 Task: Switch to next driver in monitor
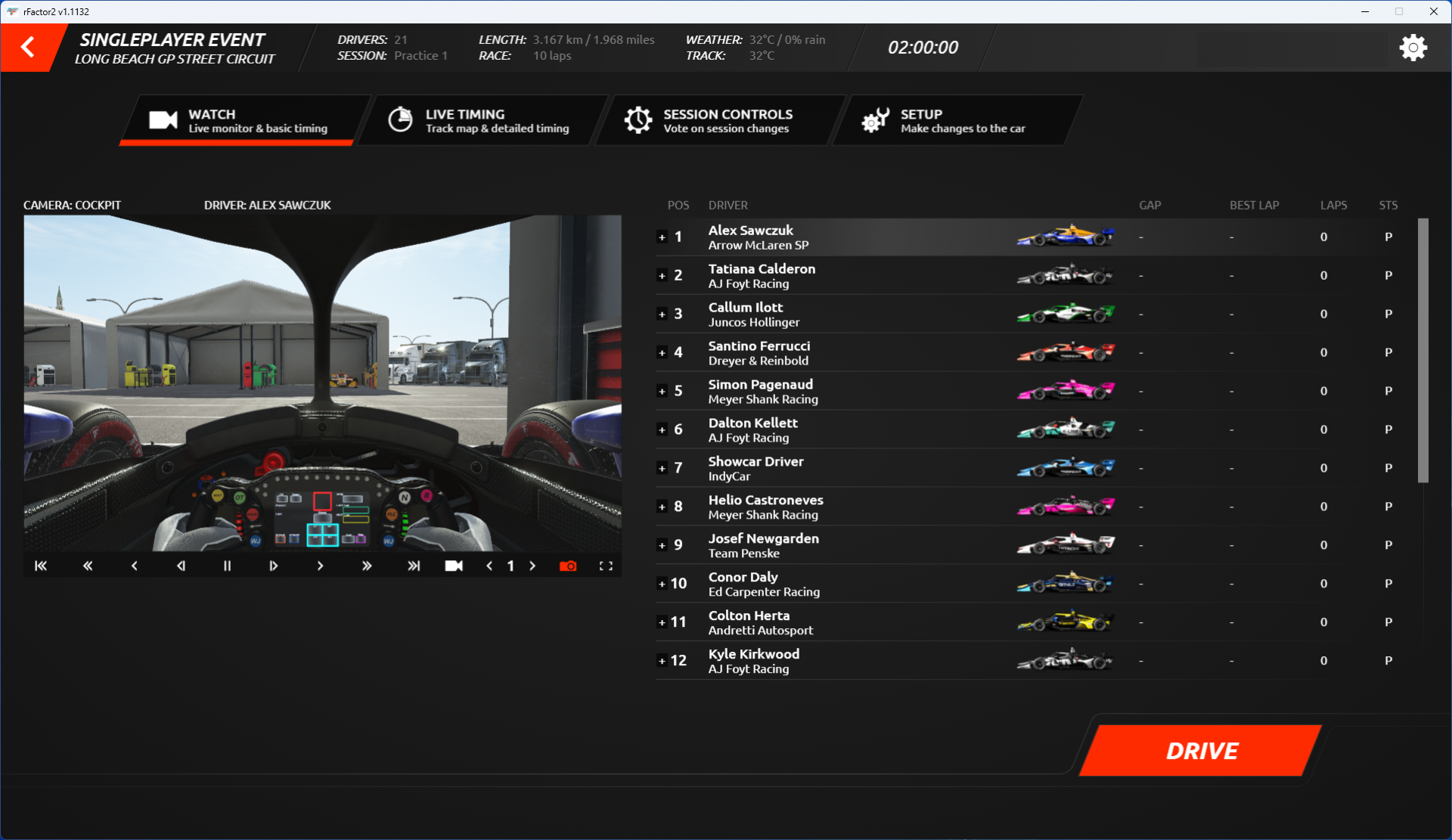532,566
